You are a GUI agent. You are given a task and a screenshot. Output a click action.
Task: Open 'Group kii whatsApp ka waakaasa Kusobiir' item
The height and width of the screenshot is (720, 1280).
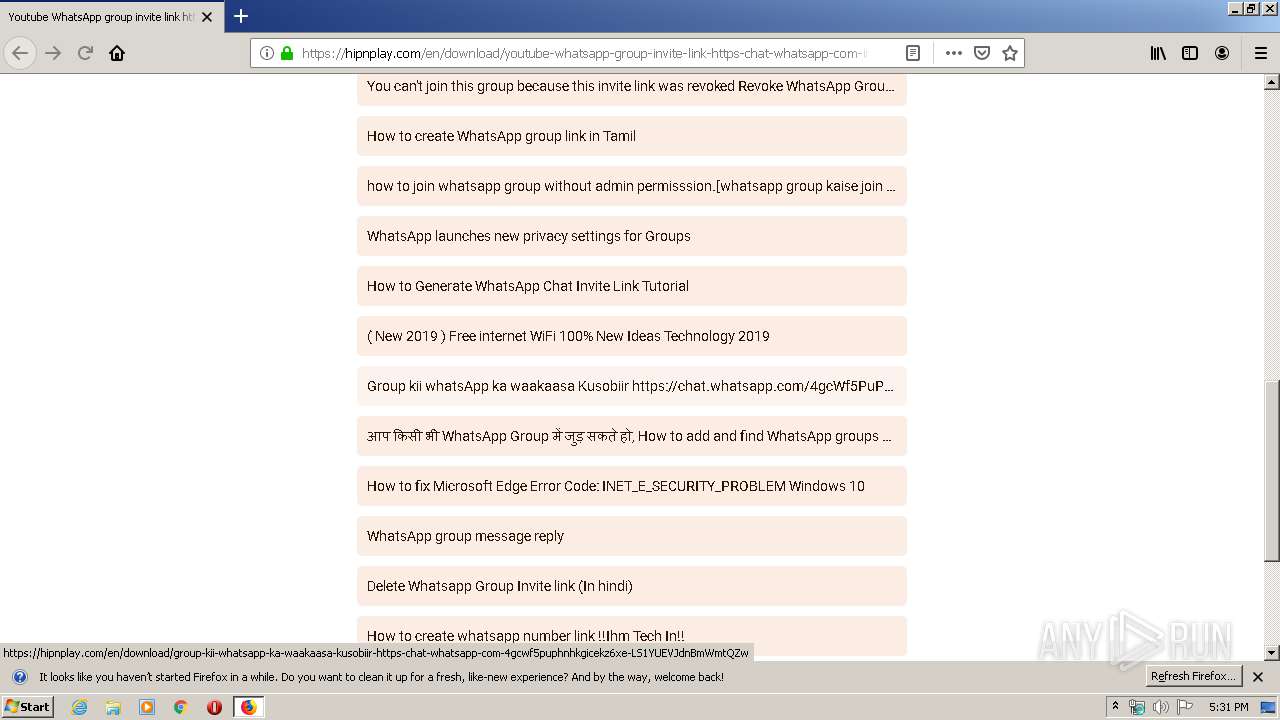coord(632,386)
